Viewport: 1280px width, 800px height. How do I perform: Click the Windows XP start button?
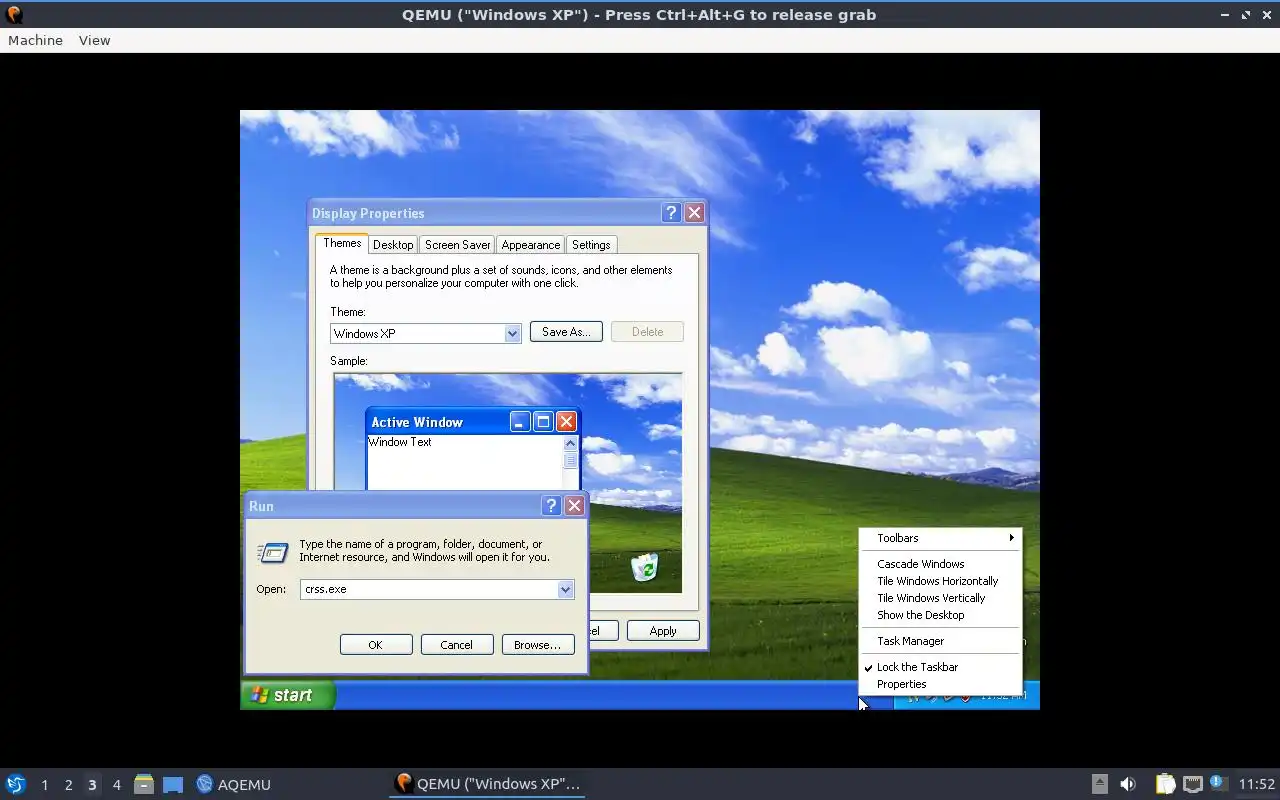[288, 695]
